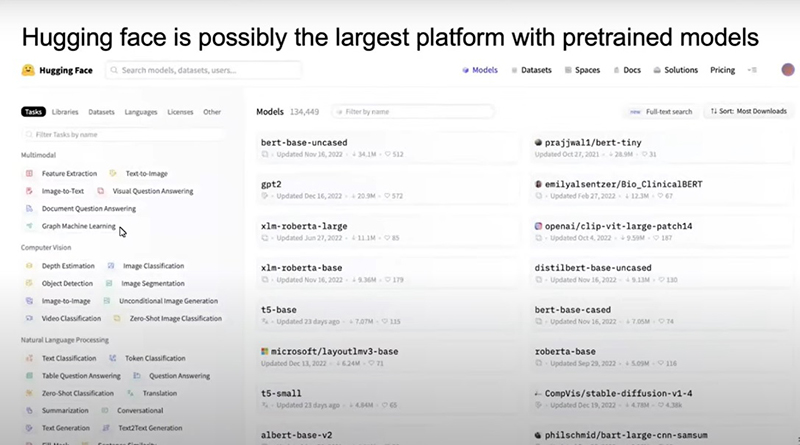Expand the hamburger menu at top right
800x445 pixels.
click(x=752, y=71)
